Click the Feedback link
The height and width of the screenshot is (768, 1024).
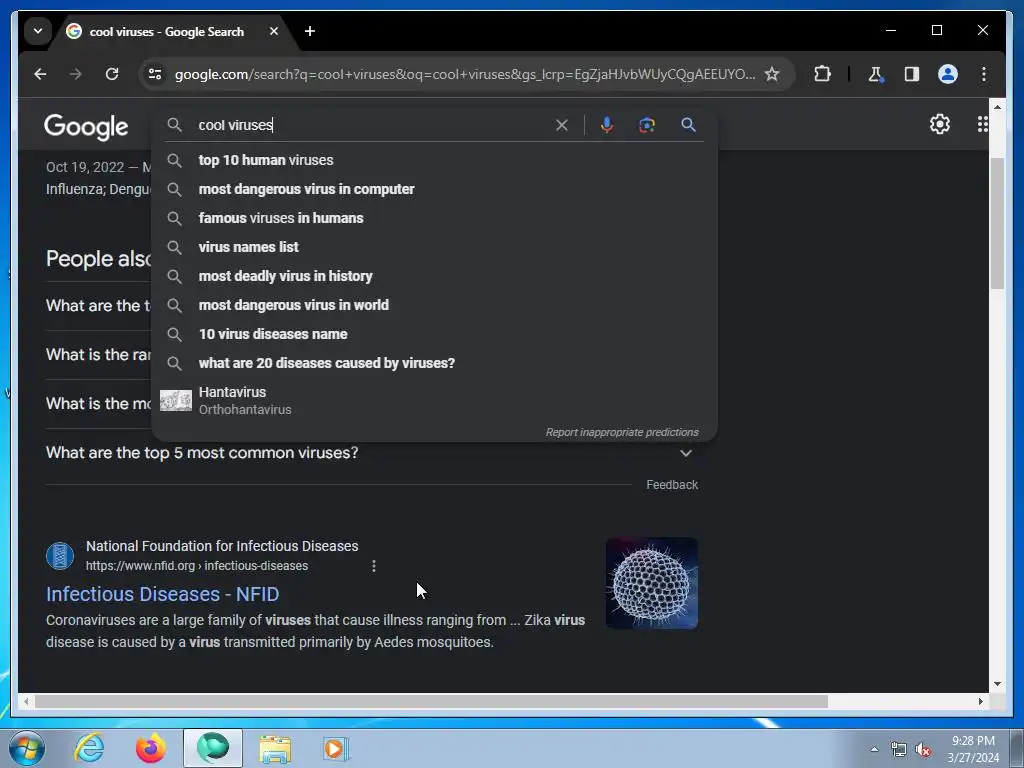(x=672, y=485)
